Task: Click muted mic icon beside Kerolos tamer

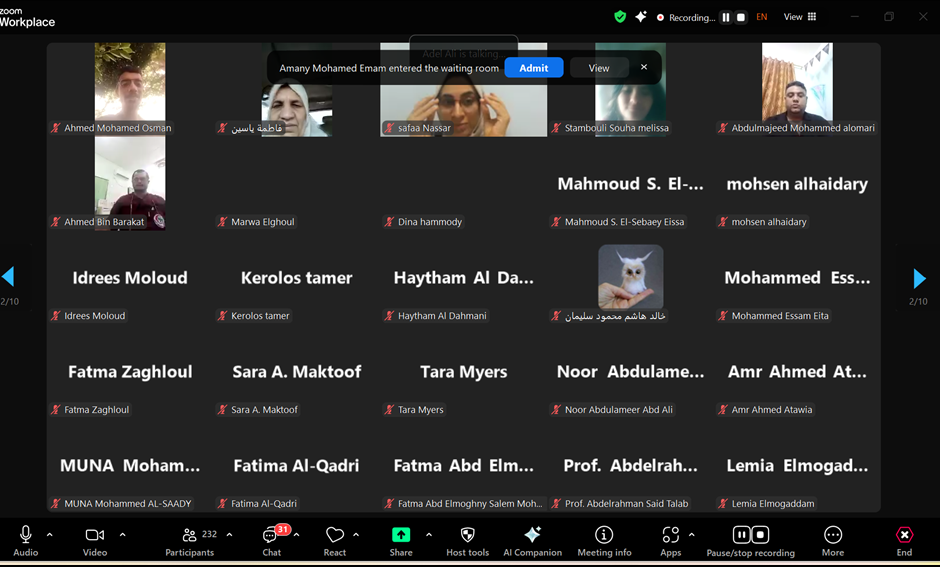Action: pos(223,316)
